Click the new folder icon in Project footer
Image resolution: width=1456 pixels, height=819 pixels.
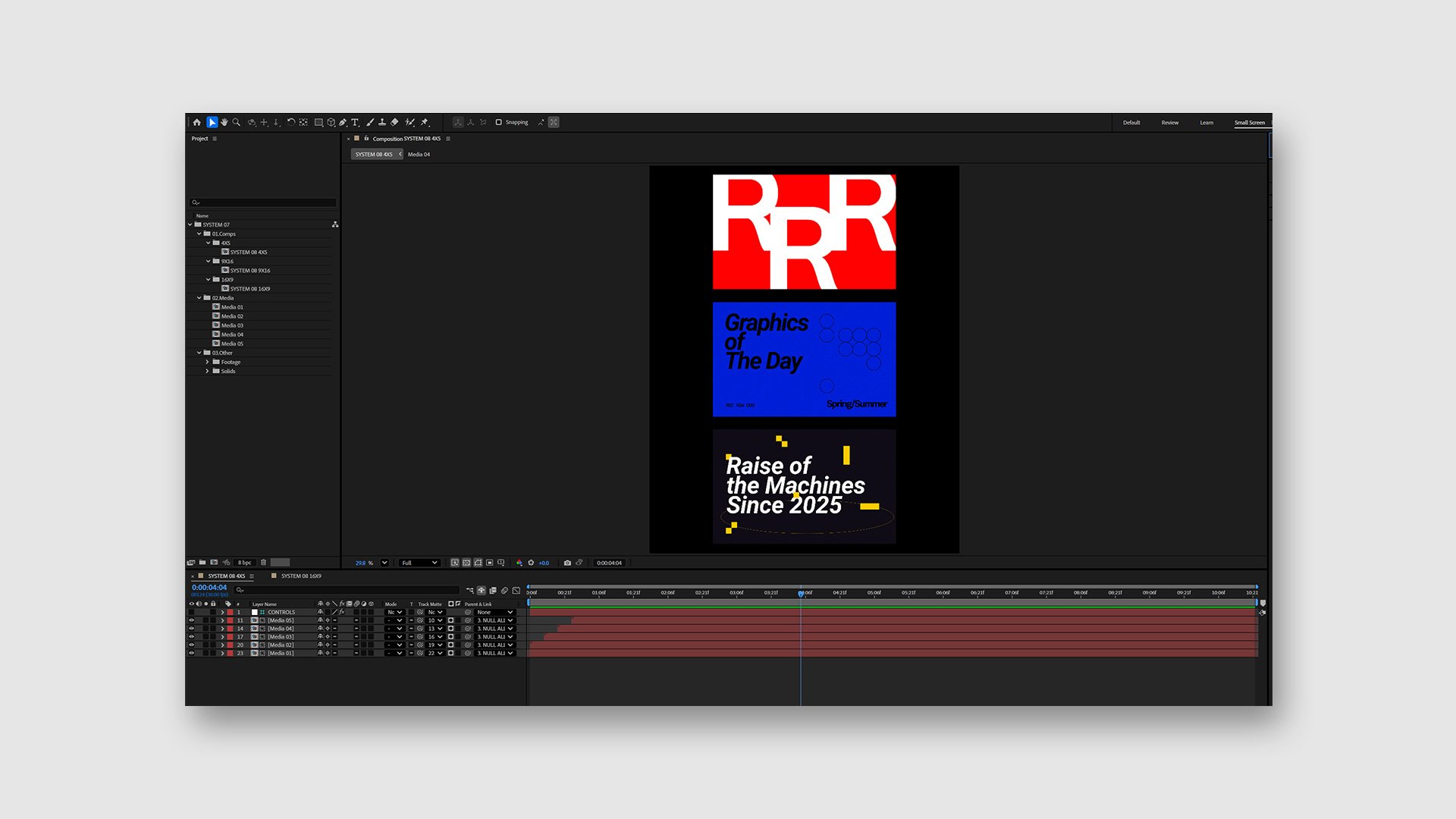click(x=202, y=563)
